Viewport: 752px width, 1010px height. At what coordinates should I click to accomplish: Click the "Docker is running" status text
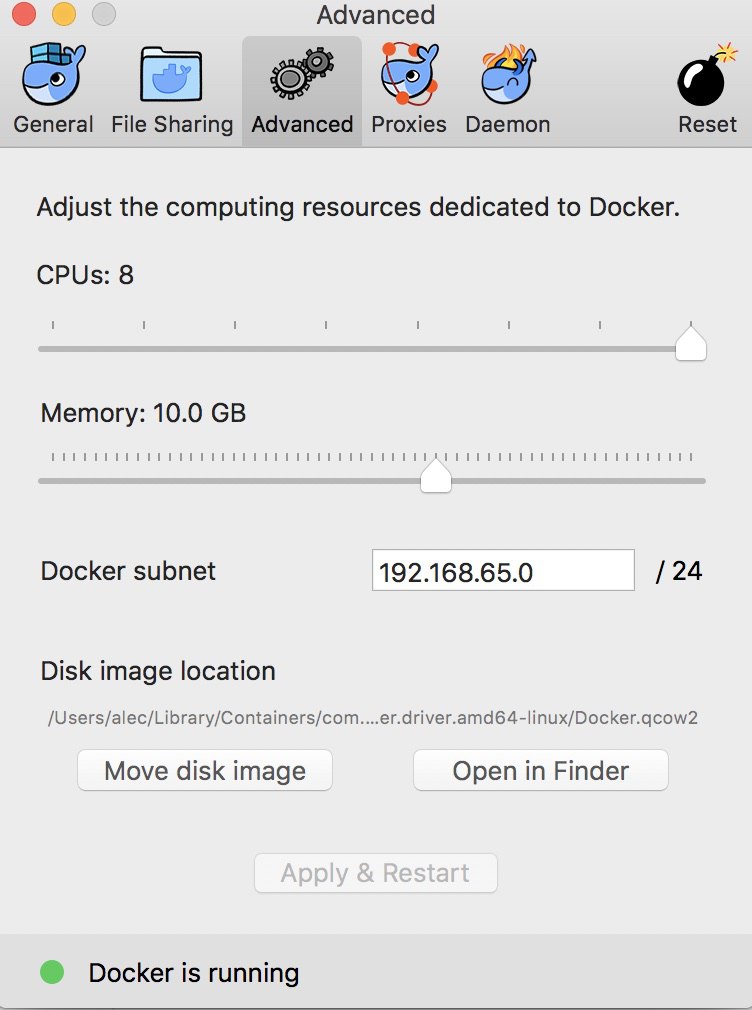point(194,973)
